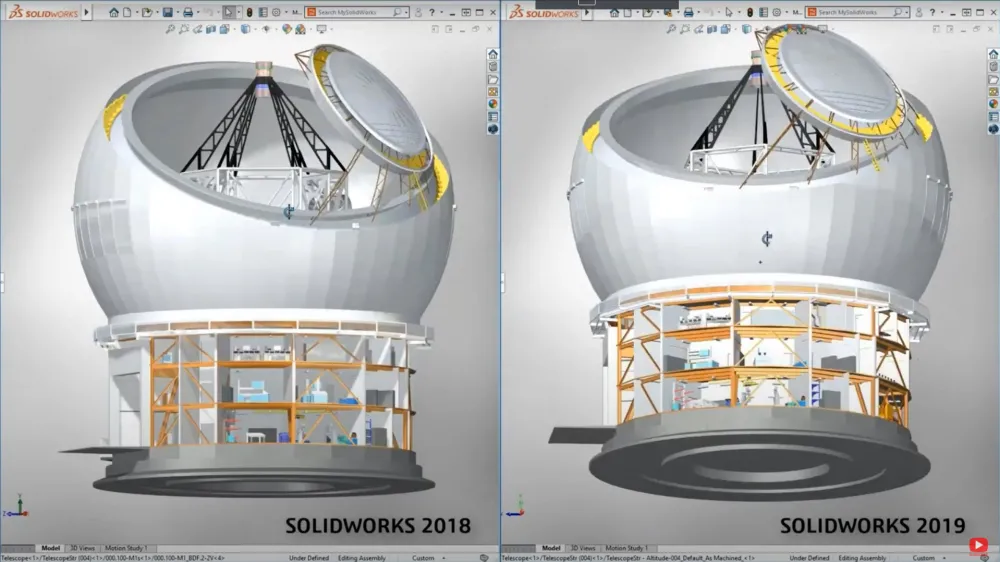
Task: Click Home icon in right SOLIDWORKS 2019 window
Action: pyautogui.click(x=614, y=12)
